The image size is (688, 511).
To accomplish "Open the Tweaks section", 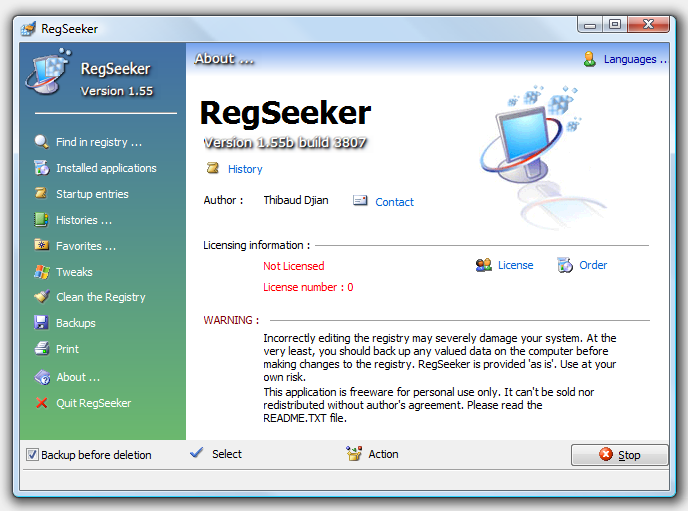I will [74, 272].
